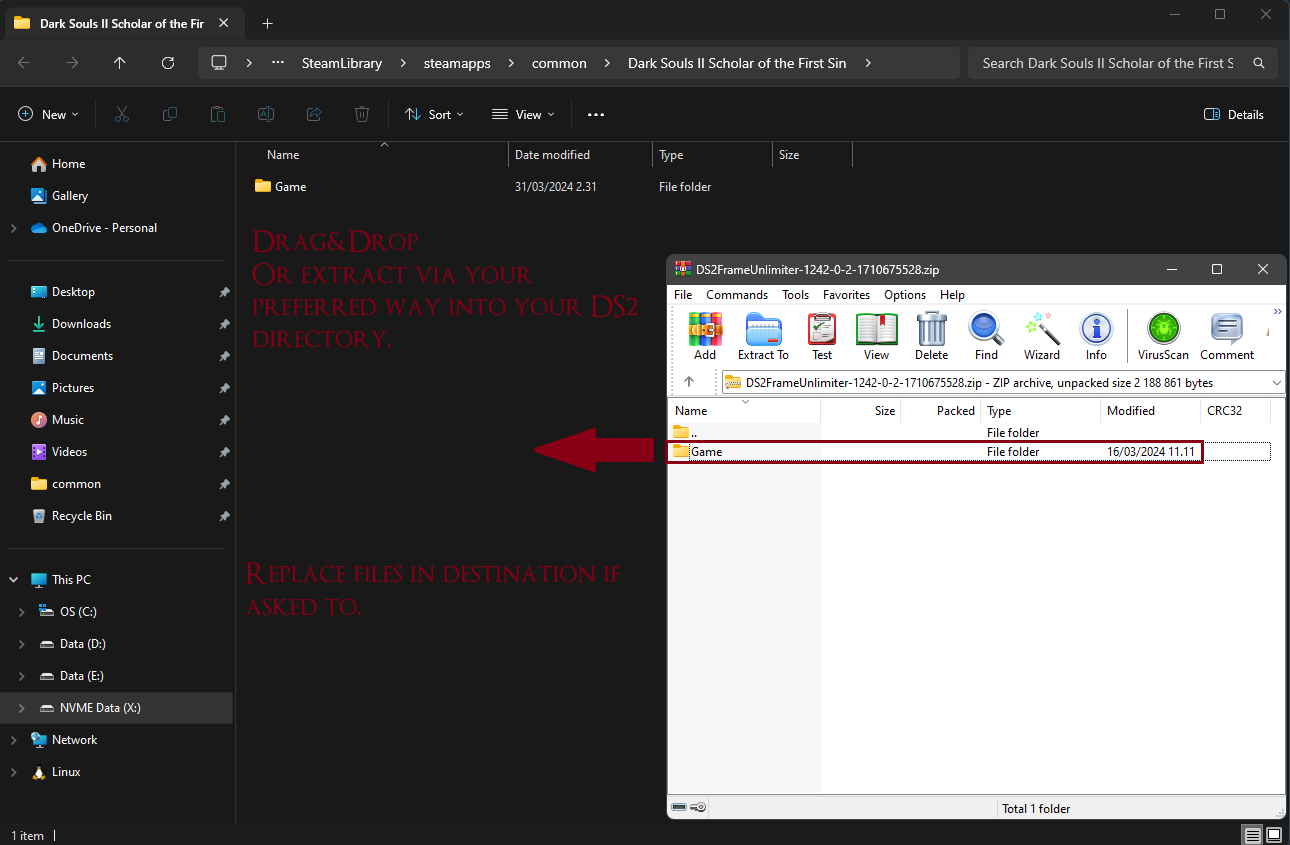Image resolution: width=1290 pixels, height=845 pixels.
Task: Run VirusScan from the WinRAR toolbar
Action: (x=1163, y=328)
